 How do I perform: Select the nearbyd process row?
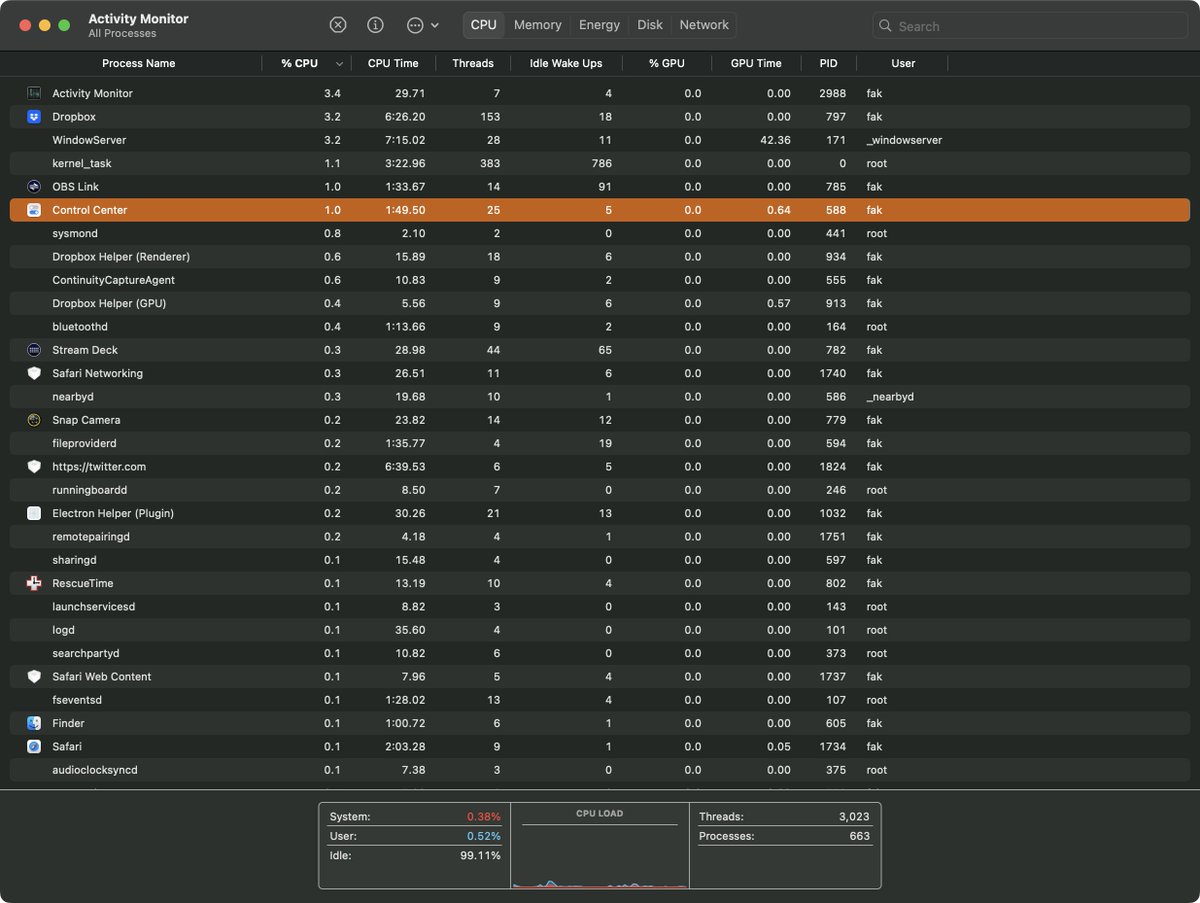[x=600, y=397]
